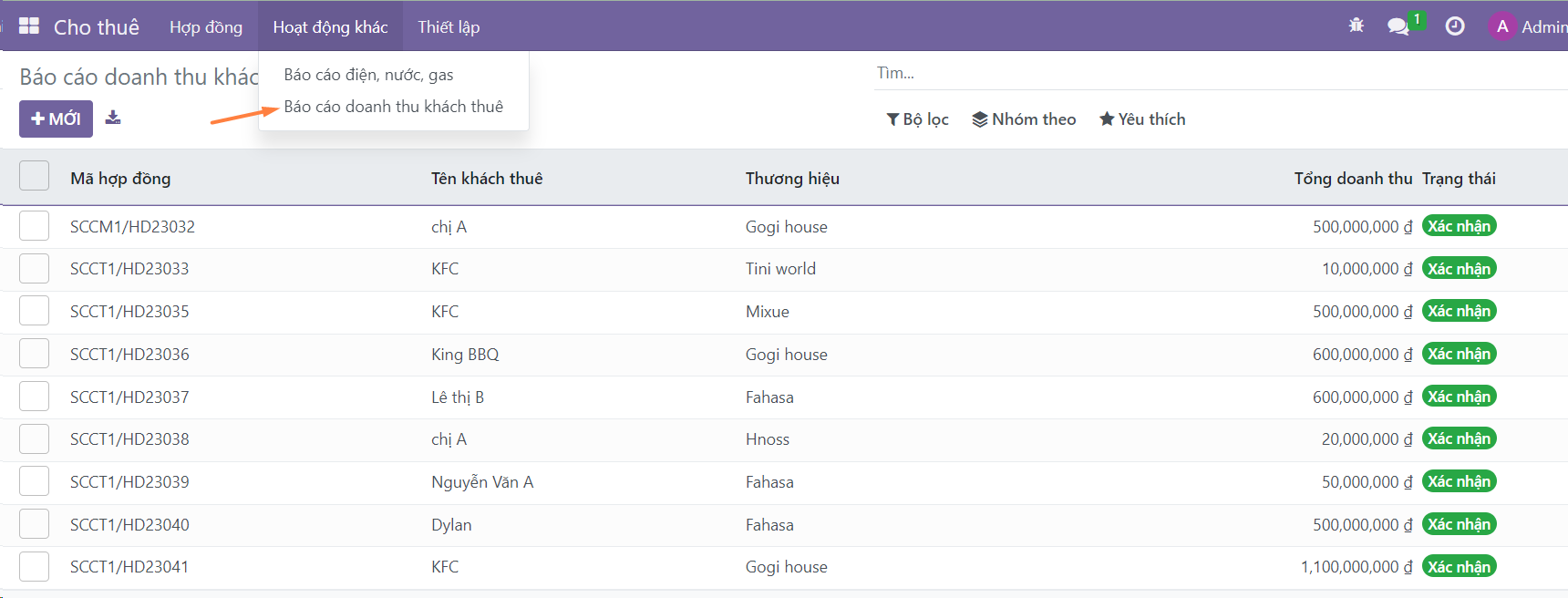Viewport: 1568px width, 598px height.
Task: Check the SCCT1/HD23040 row checkbox
Action: point(35,524)
